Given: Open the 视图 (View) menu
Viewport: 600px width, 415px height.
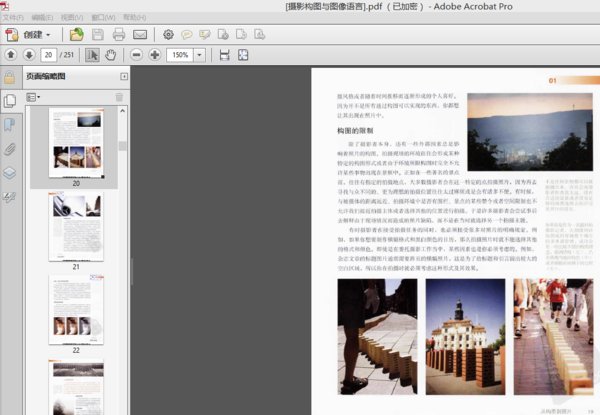Looking at the screenshot, I should 71,17.
